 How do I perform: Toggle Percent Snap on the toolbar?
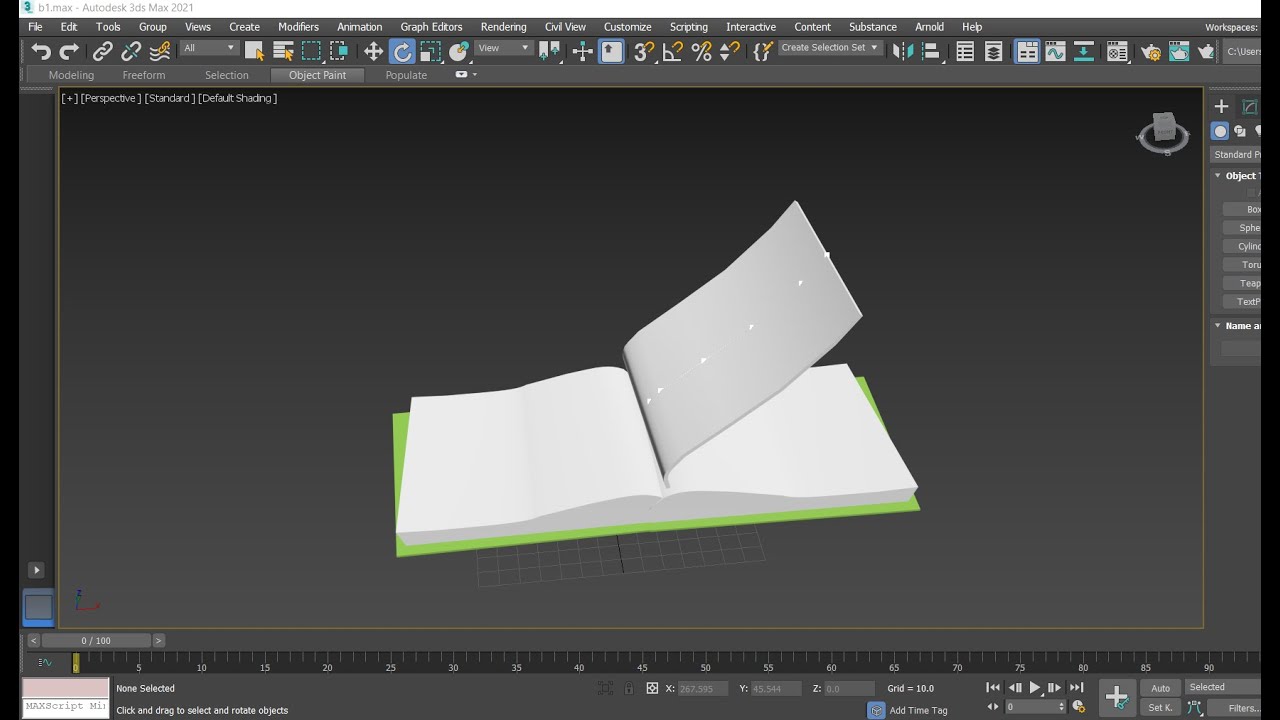pyautogui.click(x=701, y=51)
